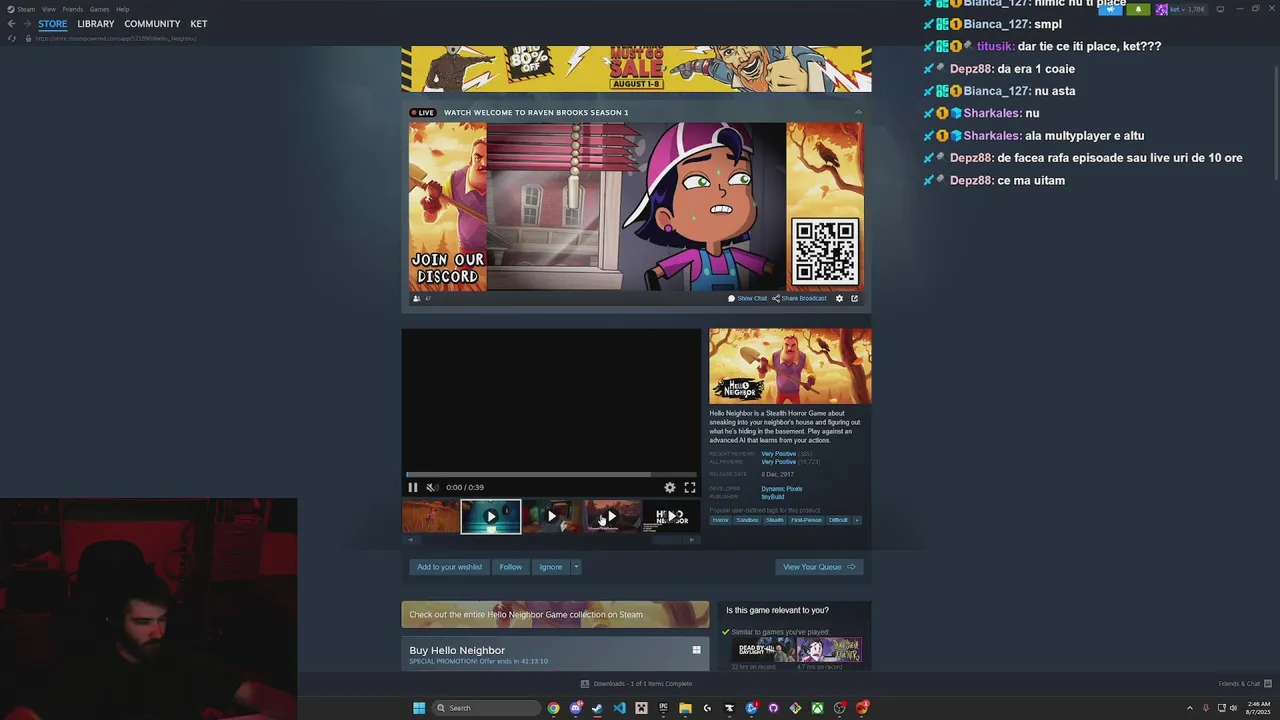Click View Your Queue button

[819, 567]
